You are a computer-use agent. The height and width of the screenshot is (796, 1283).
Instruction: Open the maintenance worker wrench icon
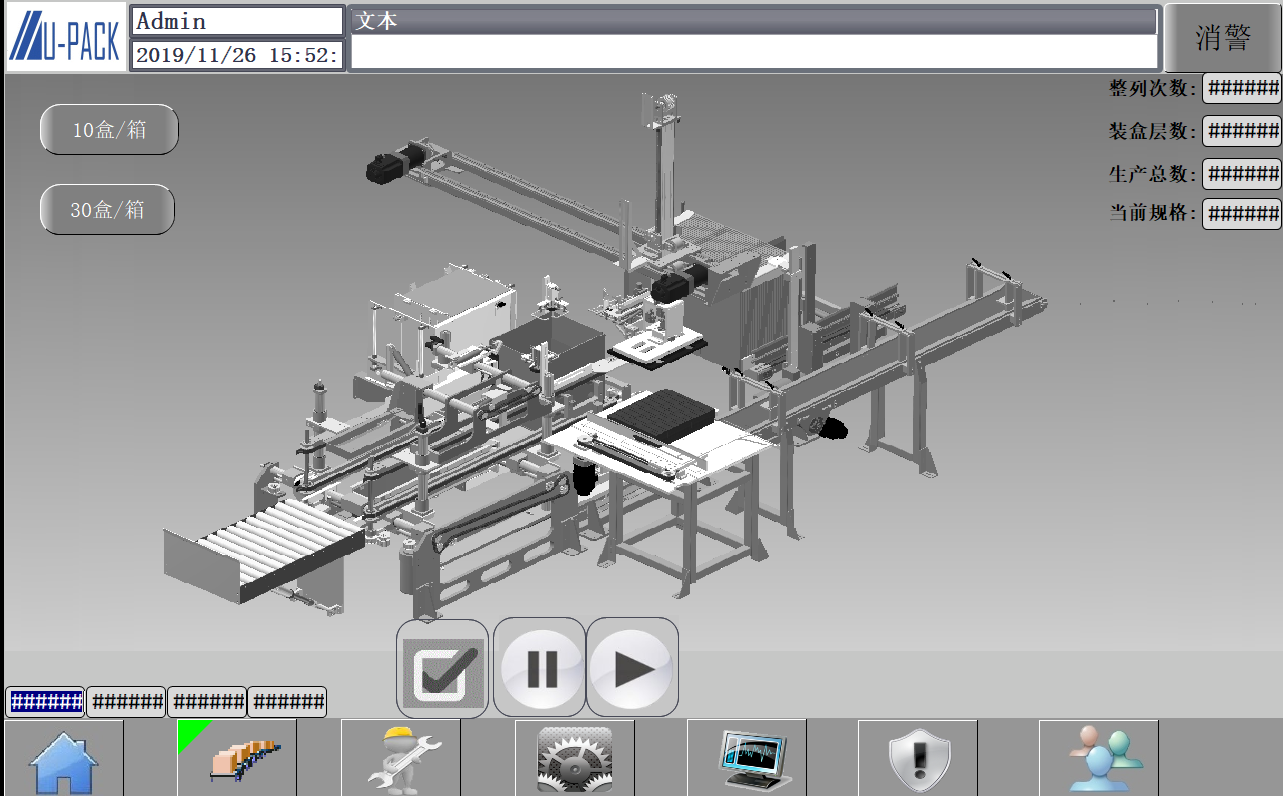click(400, 758)
